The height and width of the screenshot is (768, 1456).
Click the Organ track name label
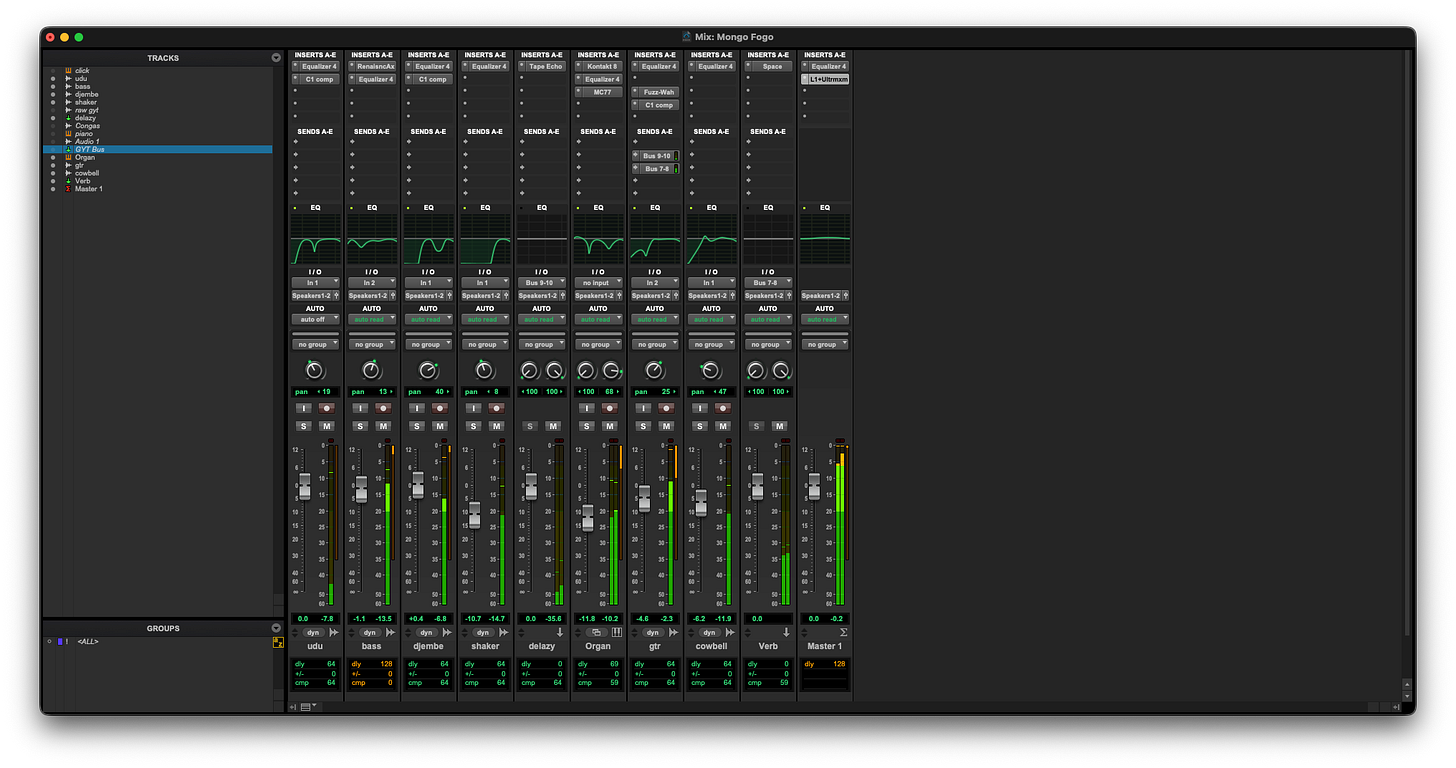[x=598, y=646]
